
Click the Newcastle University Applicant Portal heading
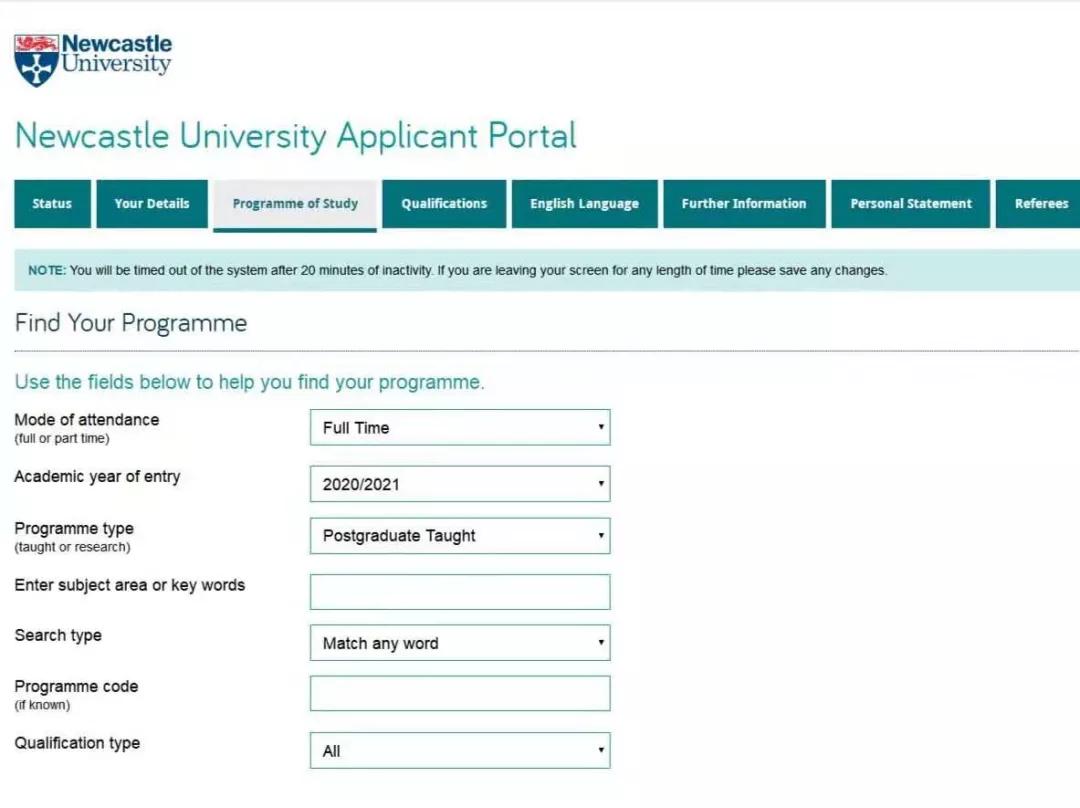point(296,136)
